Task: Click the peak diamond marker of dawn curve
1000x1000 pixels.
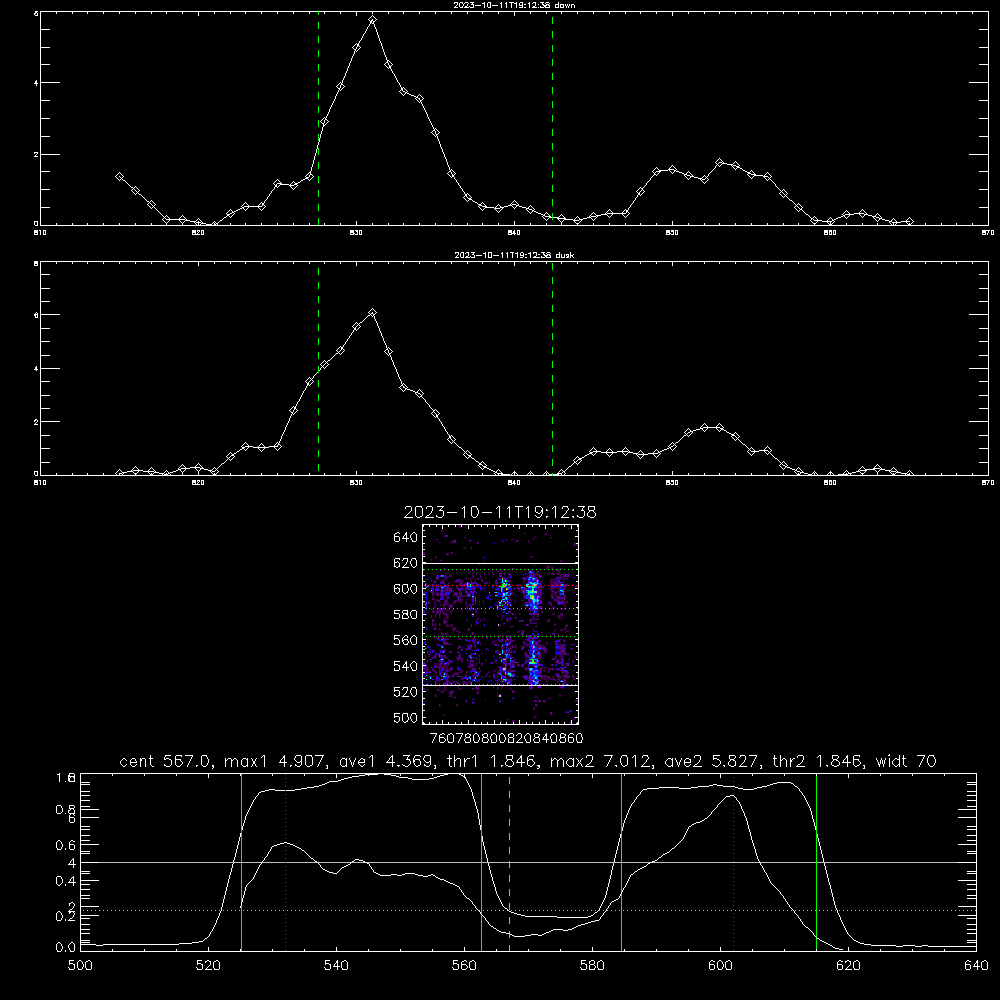Action: coord(372,20)
